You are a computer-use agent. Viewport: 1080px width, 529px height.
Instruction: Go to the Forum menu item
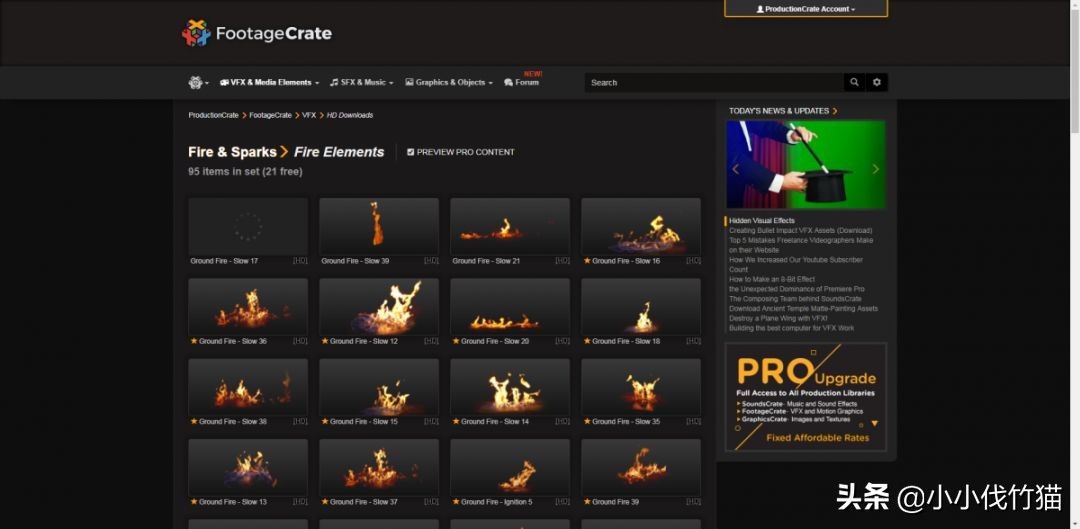521,82
